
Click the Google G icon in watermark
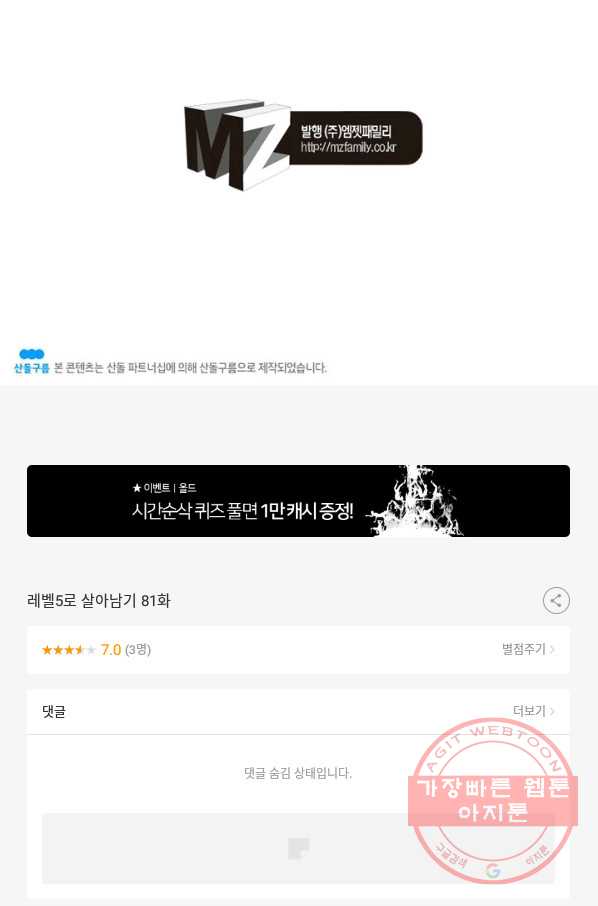pos(493,871)
